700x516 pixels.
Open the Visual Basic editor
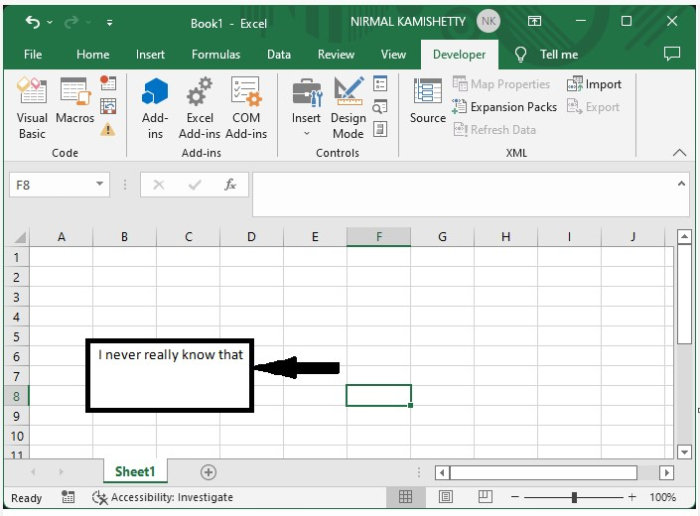pyautogui.click(x=32, y=109)
